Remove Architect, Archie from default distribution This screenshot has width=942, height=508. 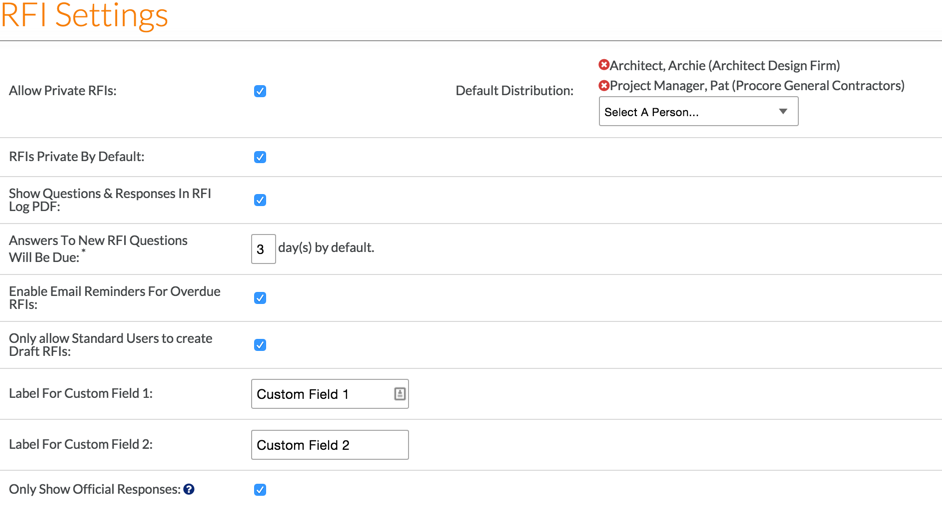click(x=604, y=65)
